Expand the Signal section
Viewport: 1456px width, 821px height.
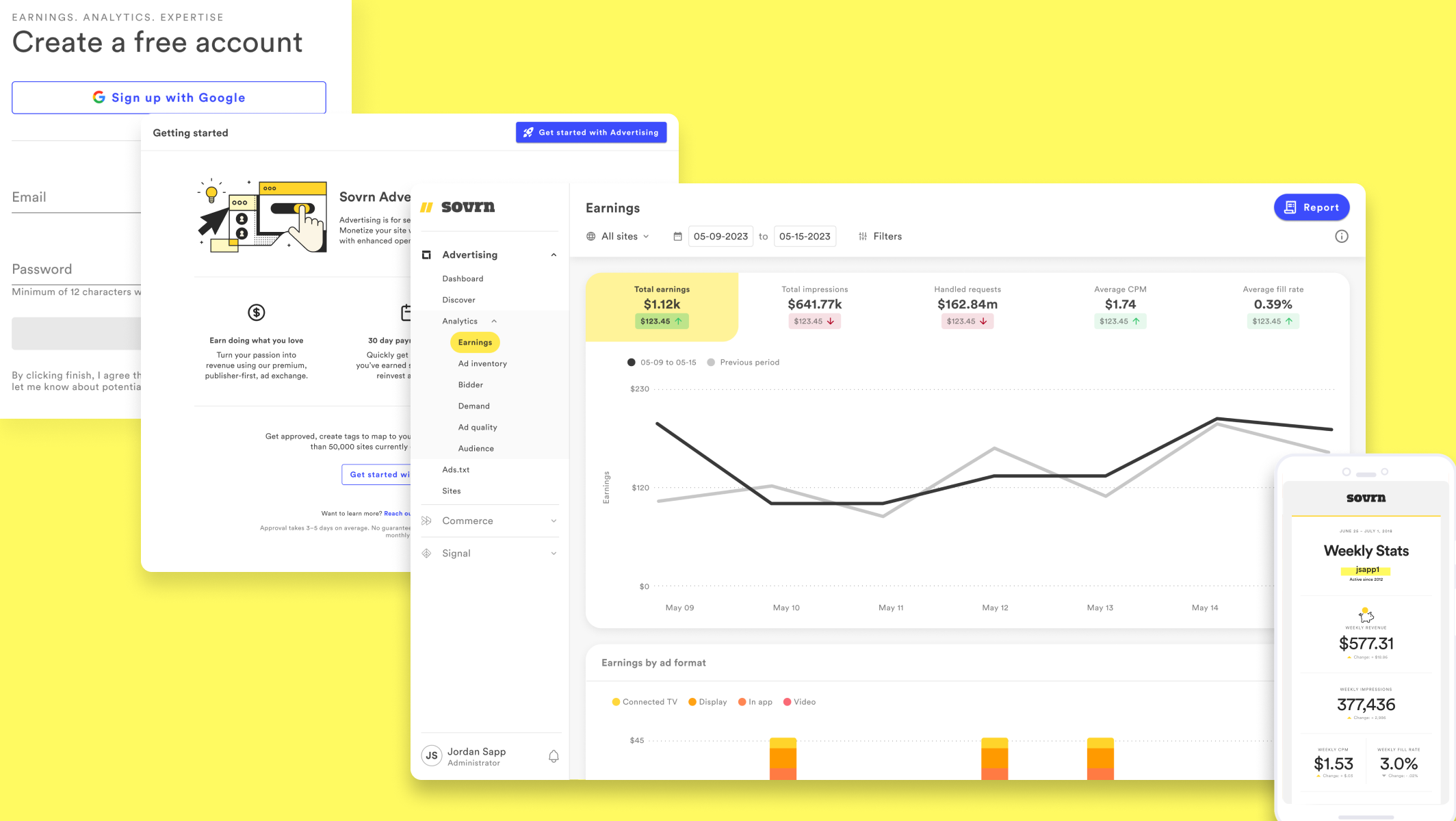click(x=457, y=553)
